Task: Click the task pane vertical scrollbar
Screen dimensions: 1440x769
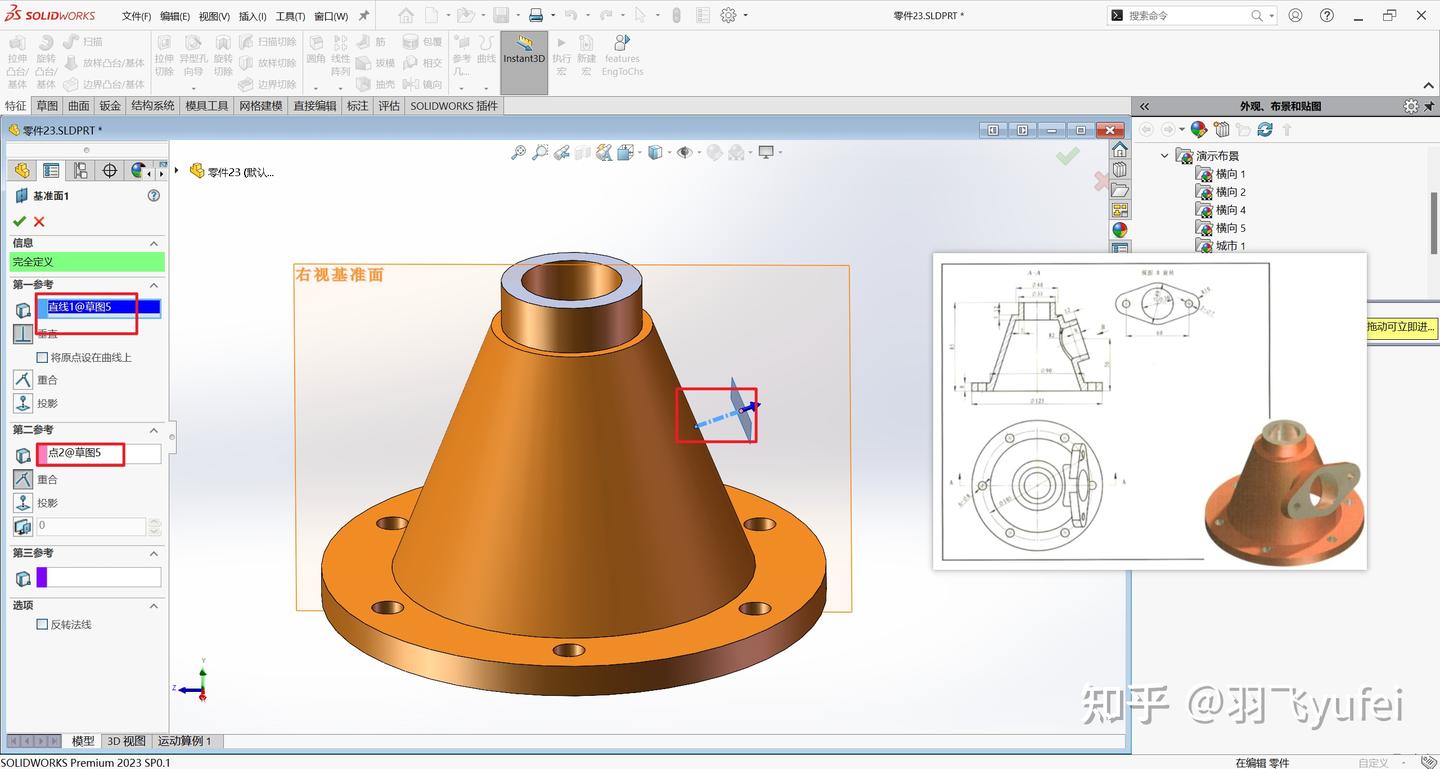Action: click(1434, 225)
